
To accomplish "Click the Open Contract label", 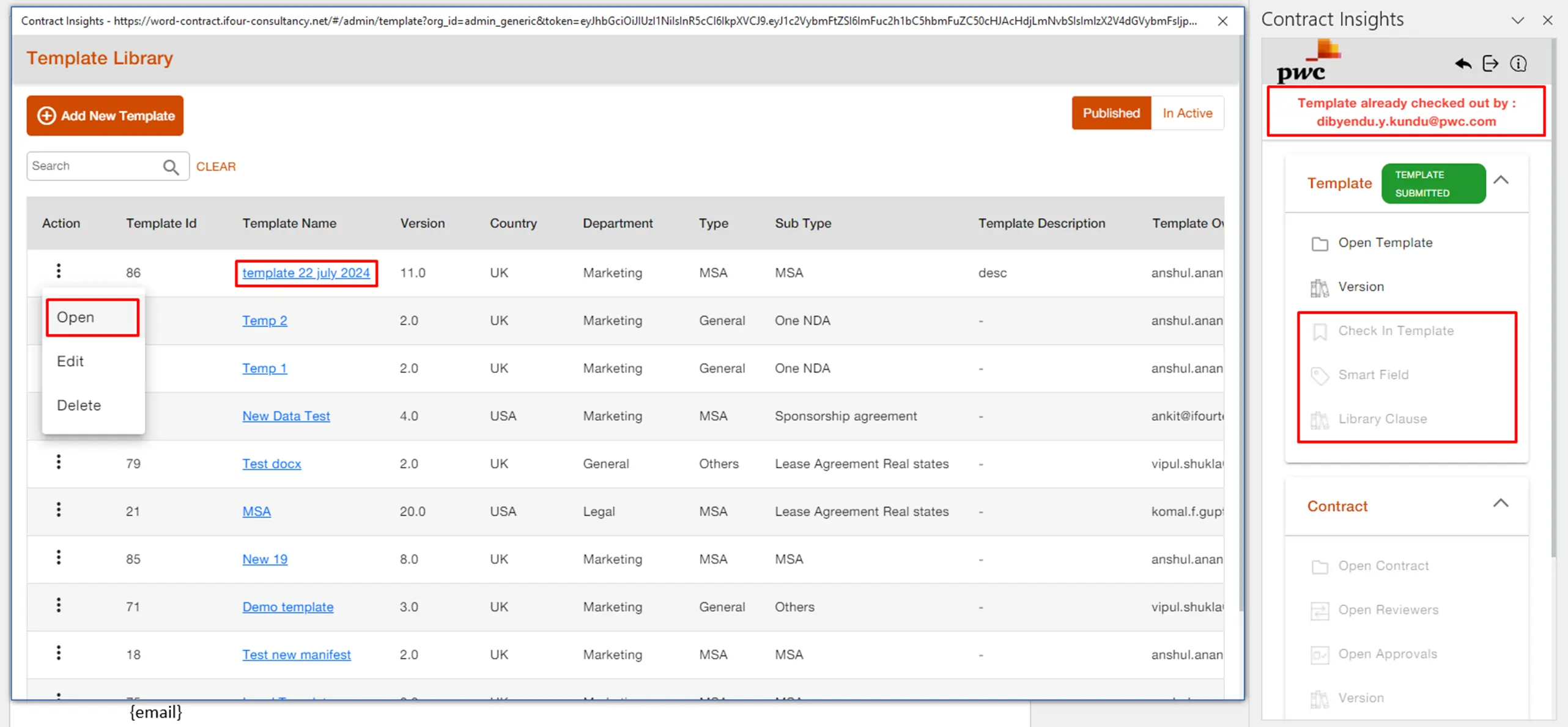I will [1383, 566].
